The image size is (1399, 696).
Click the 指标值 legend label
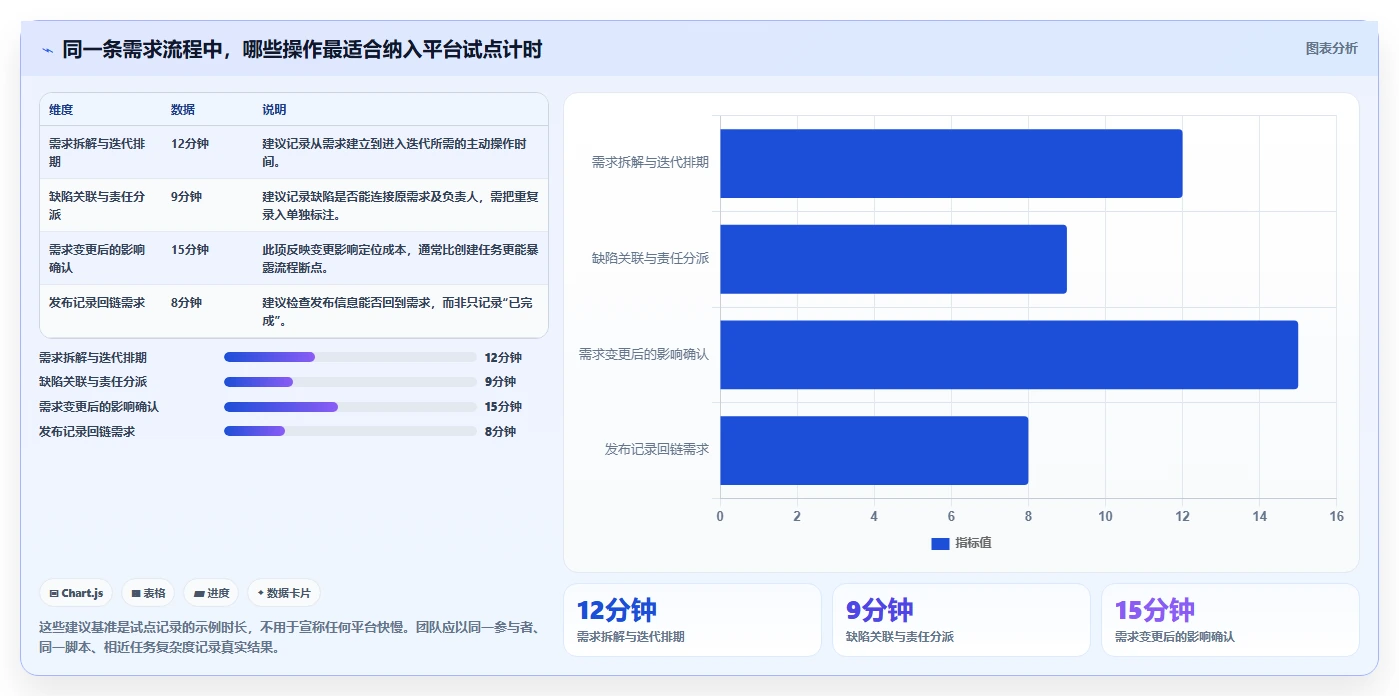973,543
